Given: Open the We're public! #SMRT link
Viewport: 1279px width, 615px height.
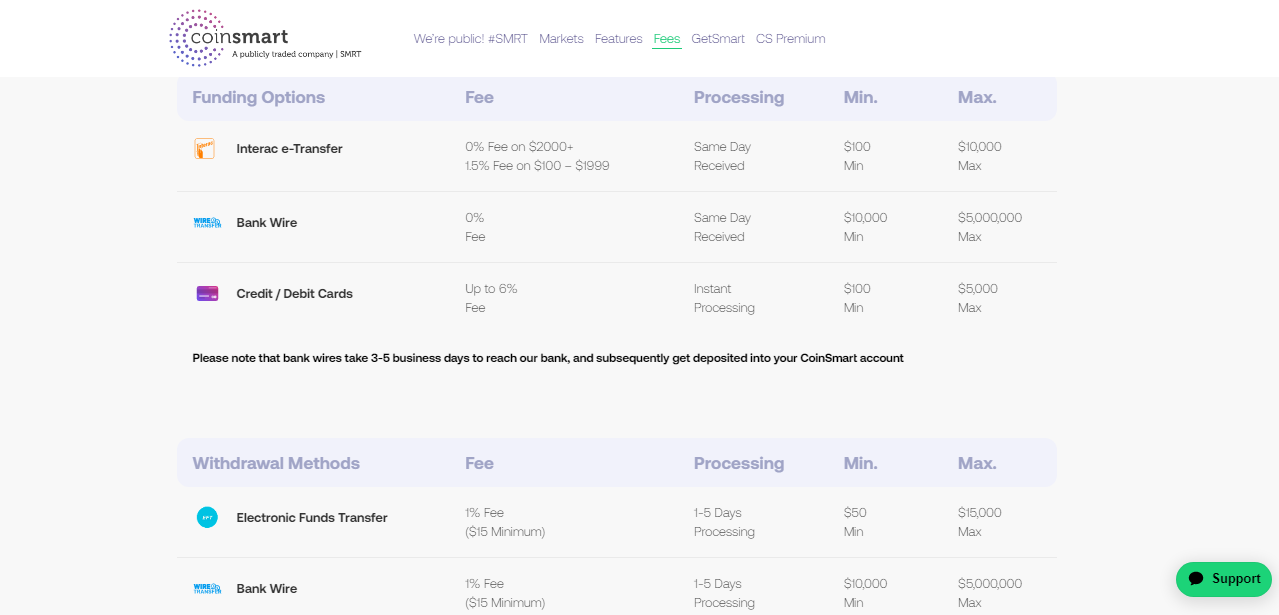Looking at the screenshot, I should (471, 39).
